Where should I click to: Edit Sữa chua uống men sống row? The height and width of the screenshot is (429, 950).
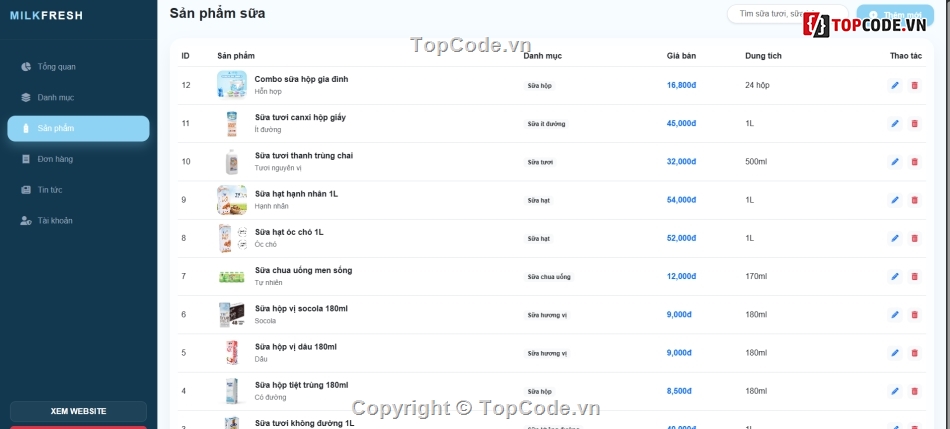pyautogui.click(x=895, y=276)
